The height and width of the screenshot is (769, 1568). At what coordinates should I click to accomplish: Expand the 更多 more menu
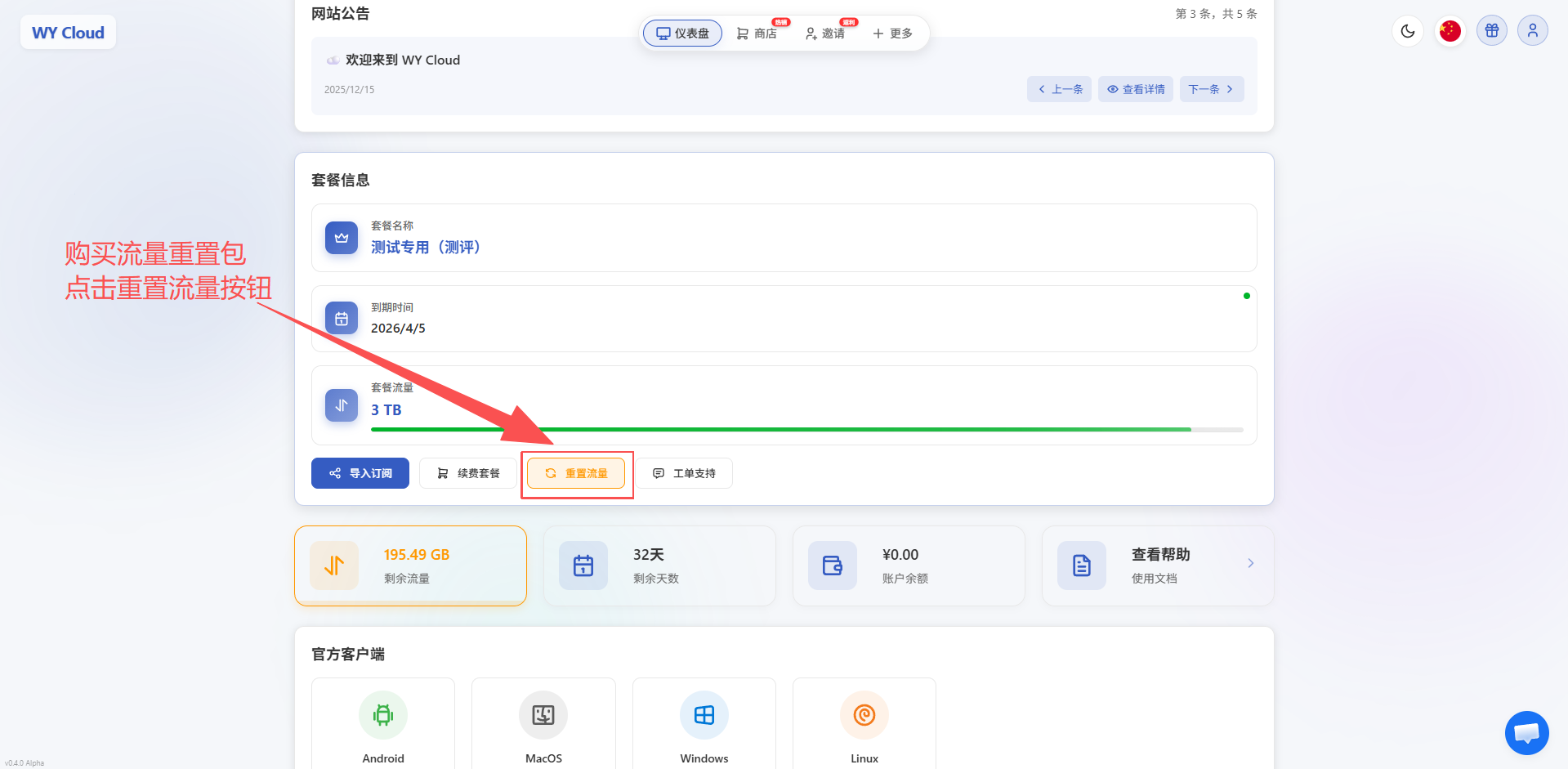pyautogui.click(x=892, y=34)
